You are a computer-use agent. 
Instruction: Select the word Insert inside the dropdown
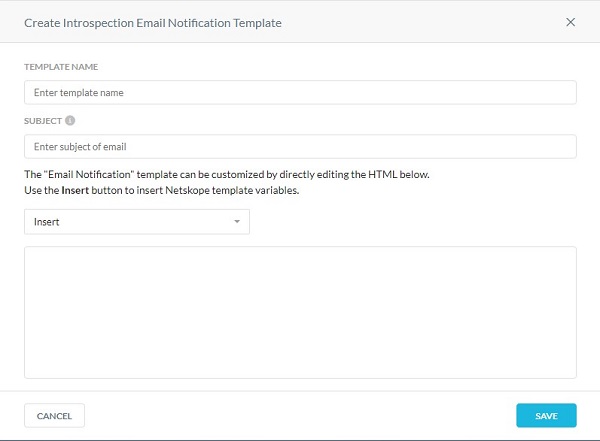pyautogui.click(x=46, y=222)
